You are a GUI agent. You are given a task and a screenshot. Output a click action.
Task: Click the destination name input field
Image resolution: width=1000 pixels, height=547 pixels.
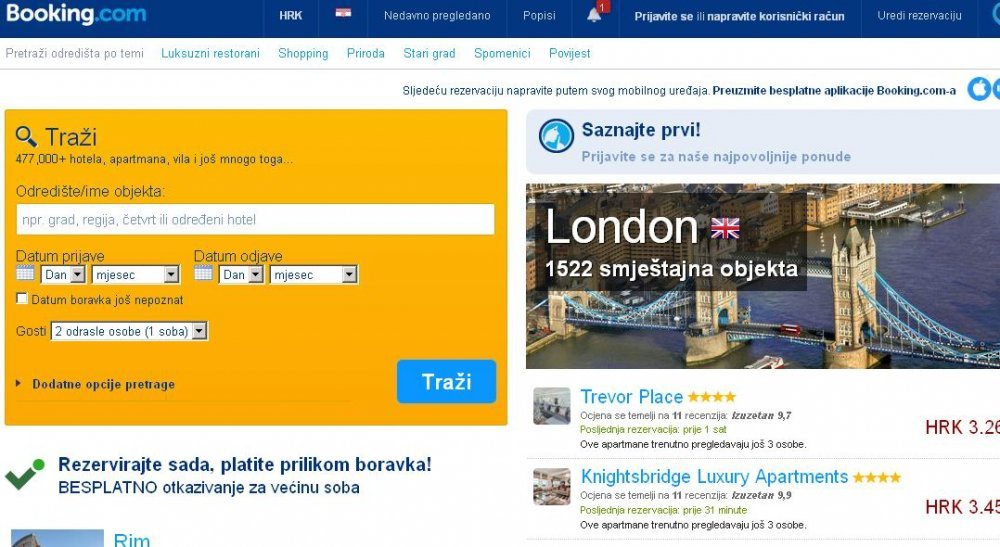tap(255, 219)
